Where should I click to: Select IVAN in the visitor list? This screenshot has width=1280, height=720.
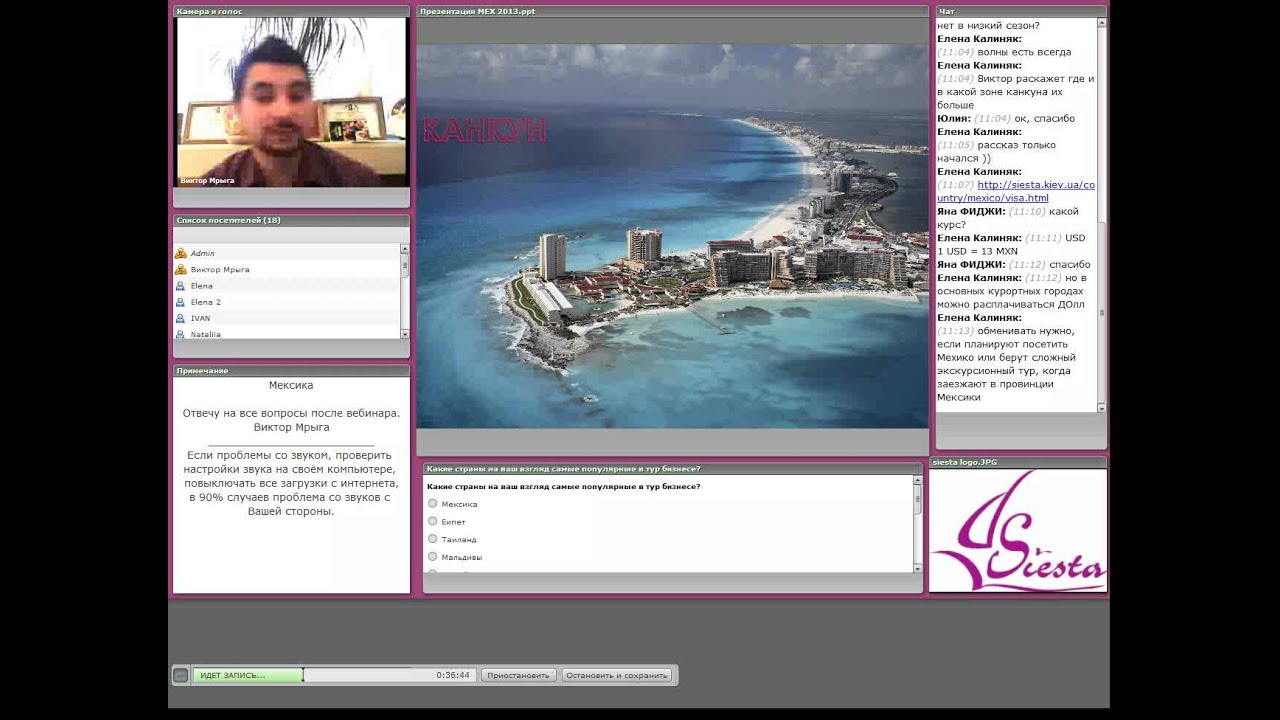tap(201, 318)
